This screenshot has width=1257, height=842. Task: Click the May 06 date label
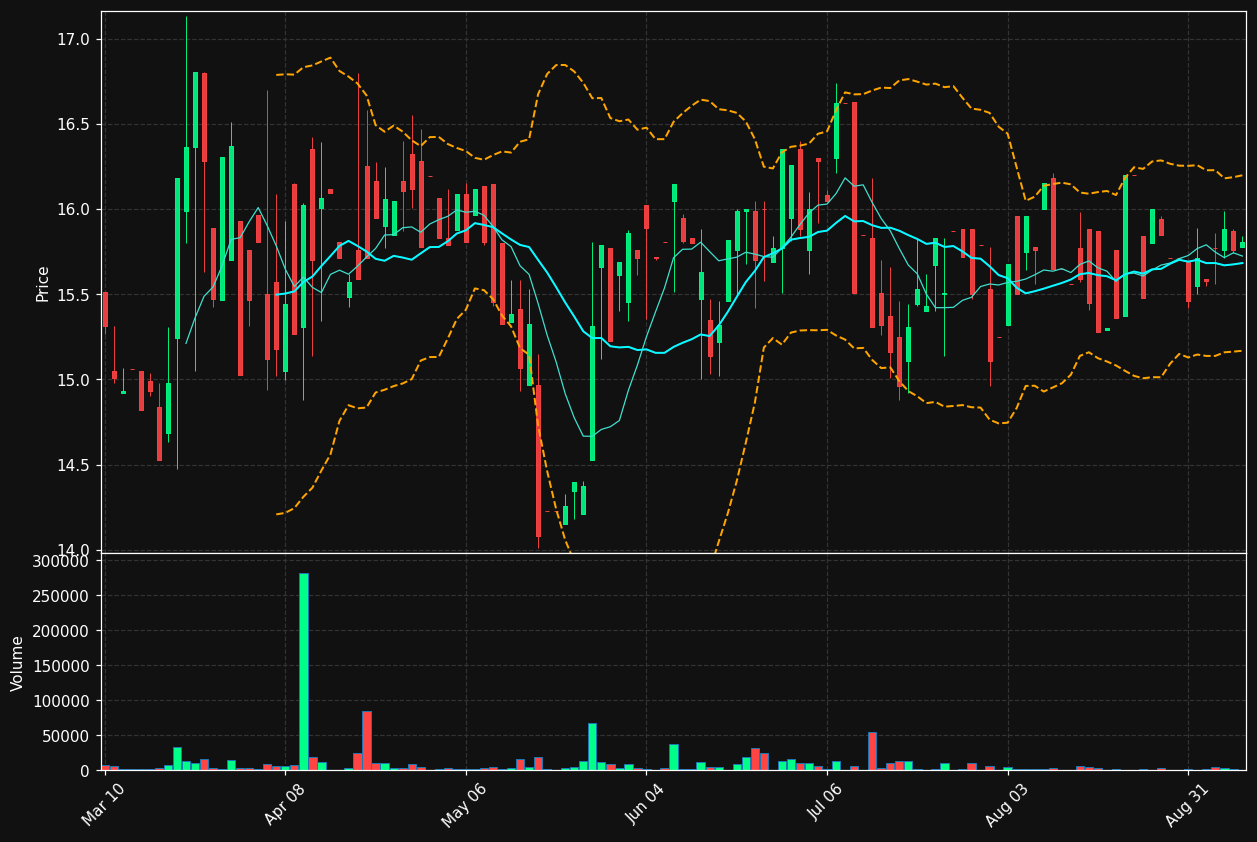click(465, 805)
